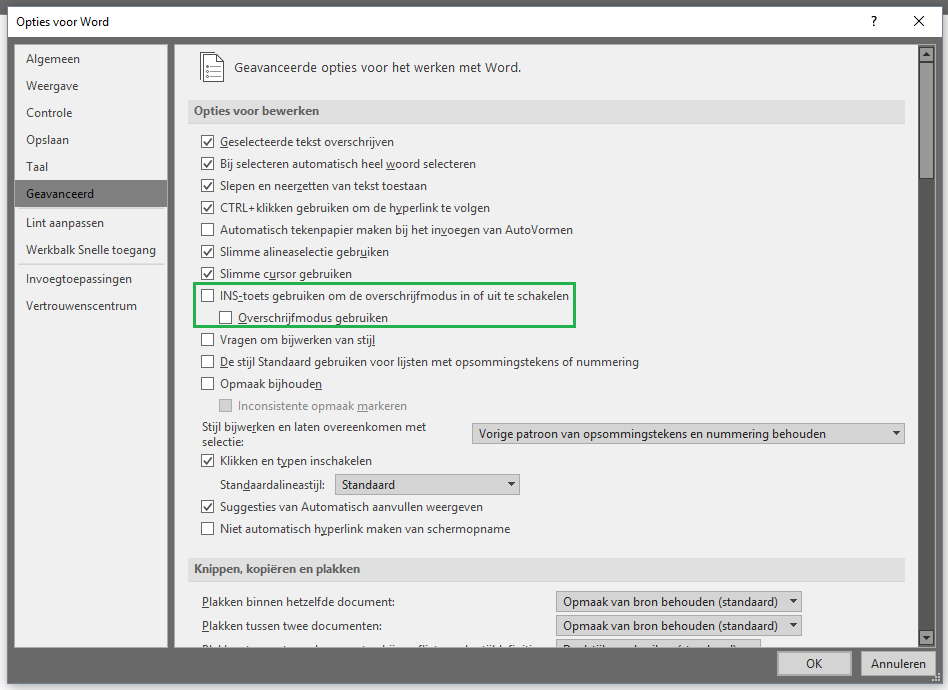Toggle Klikken en typen inschakelen
The width and height of the screenshot is (948, 690).
pos(207,461)
